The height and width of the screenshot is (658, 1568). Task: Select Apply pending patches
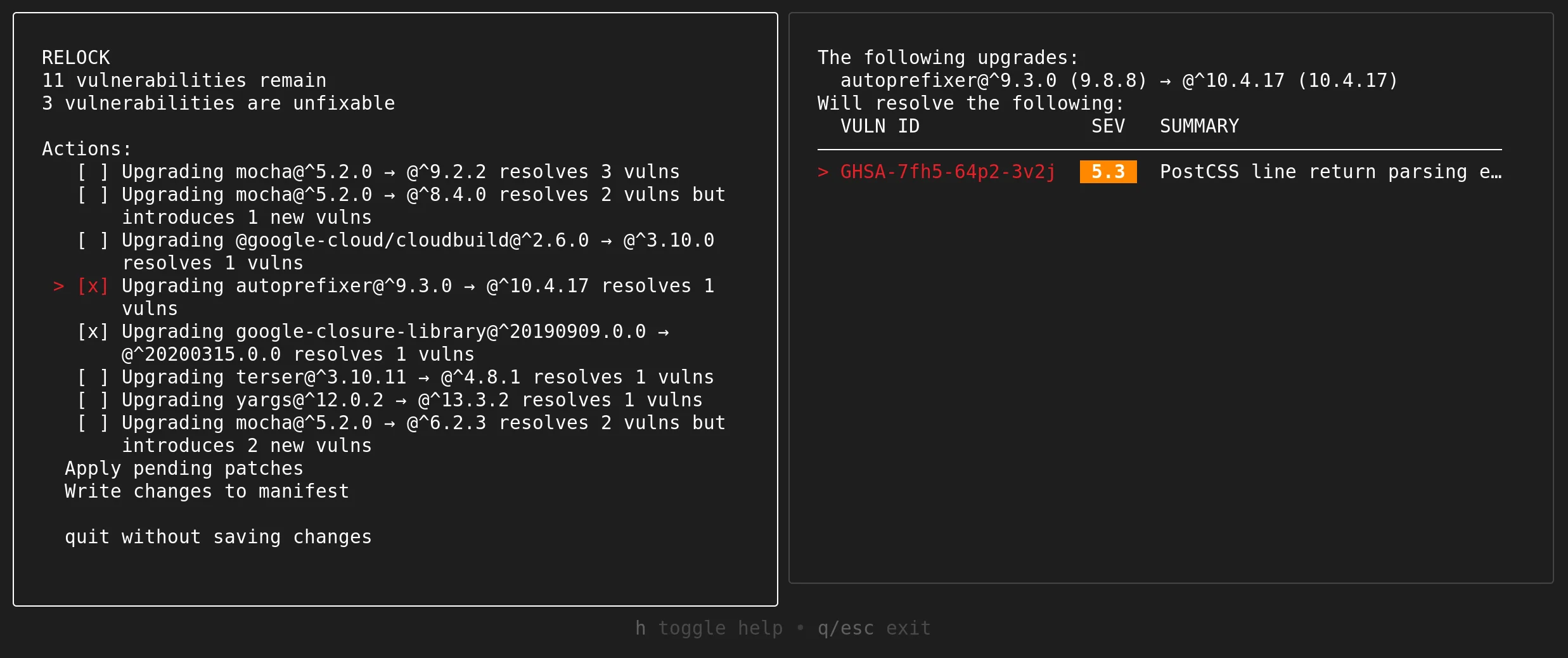pyautogui.click(x=184, y=468)
